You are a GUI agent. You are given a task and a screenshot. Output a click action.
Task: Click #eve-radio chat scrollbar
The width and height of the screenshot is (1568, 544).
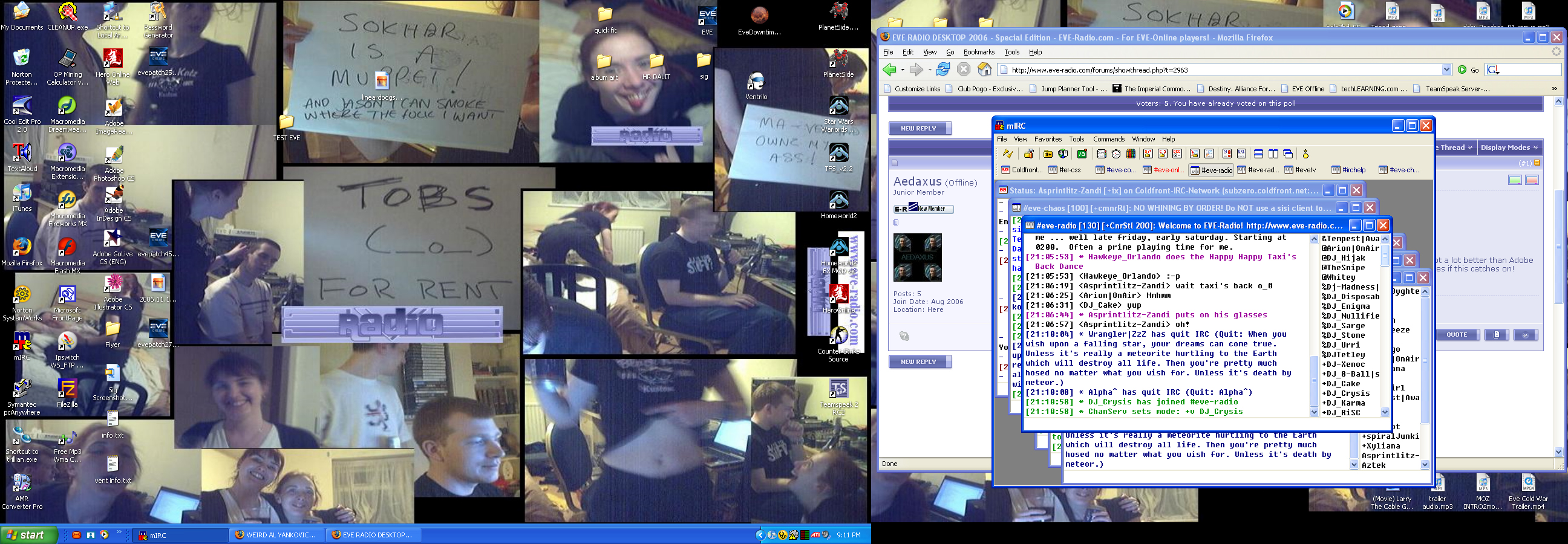click(x=1313, y=326)
